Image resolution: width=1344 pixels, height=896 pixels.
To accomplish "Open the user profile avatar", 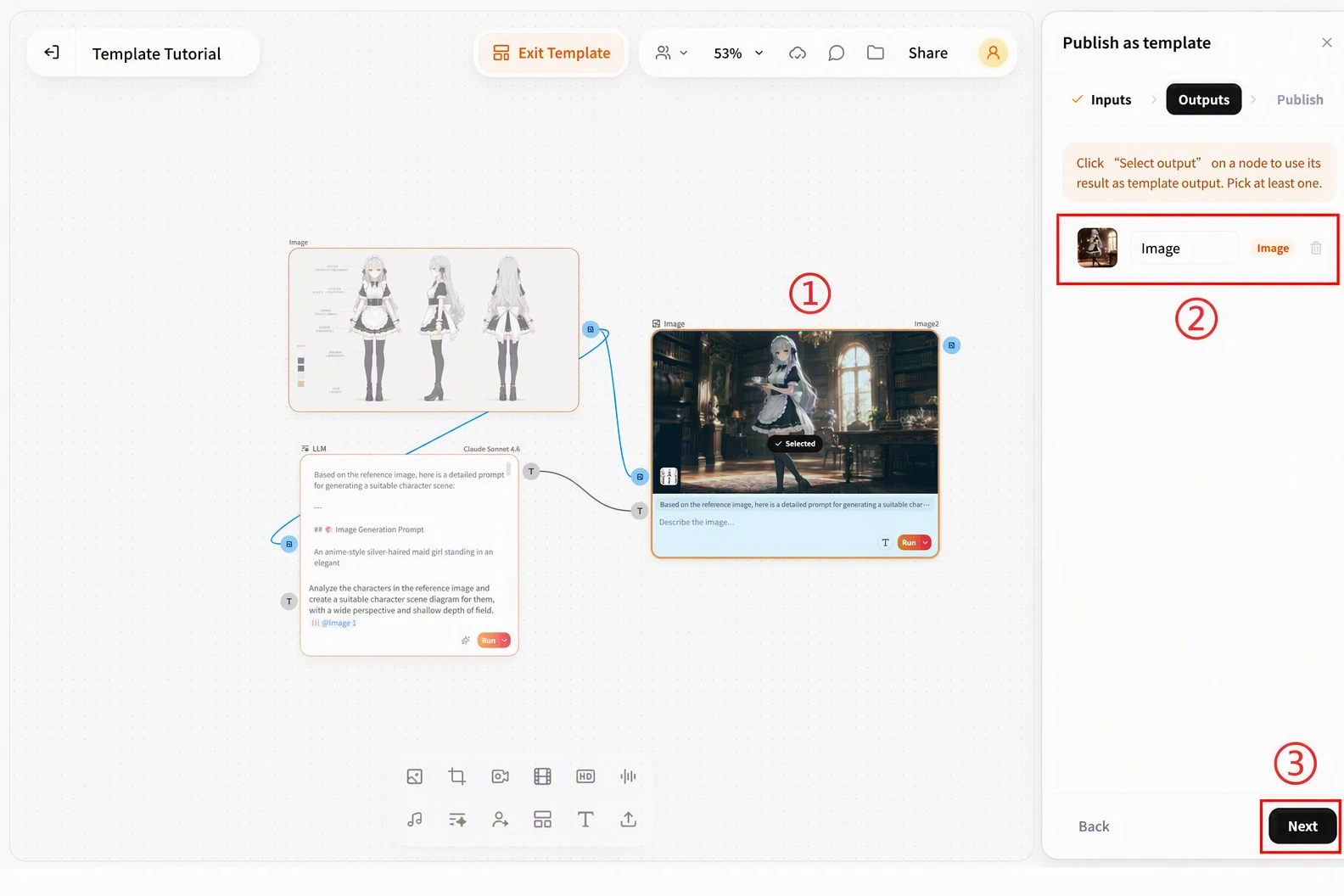I will pyautogui.click(x=993, y=53).
